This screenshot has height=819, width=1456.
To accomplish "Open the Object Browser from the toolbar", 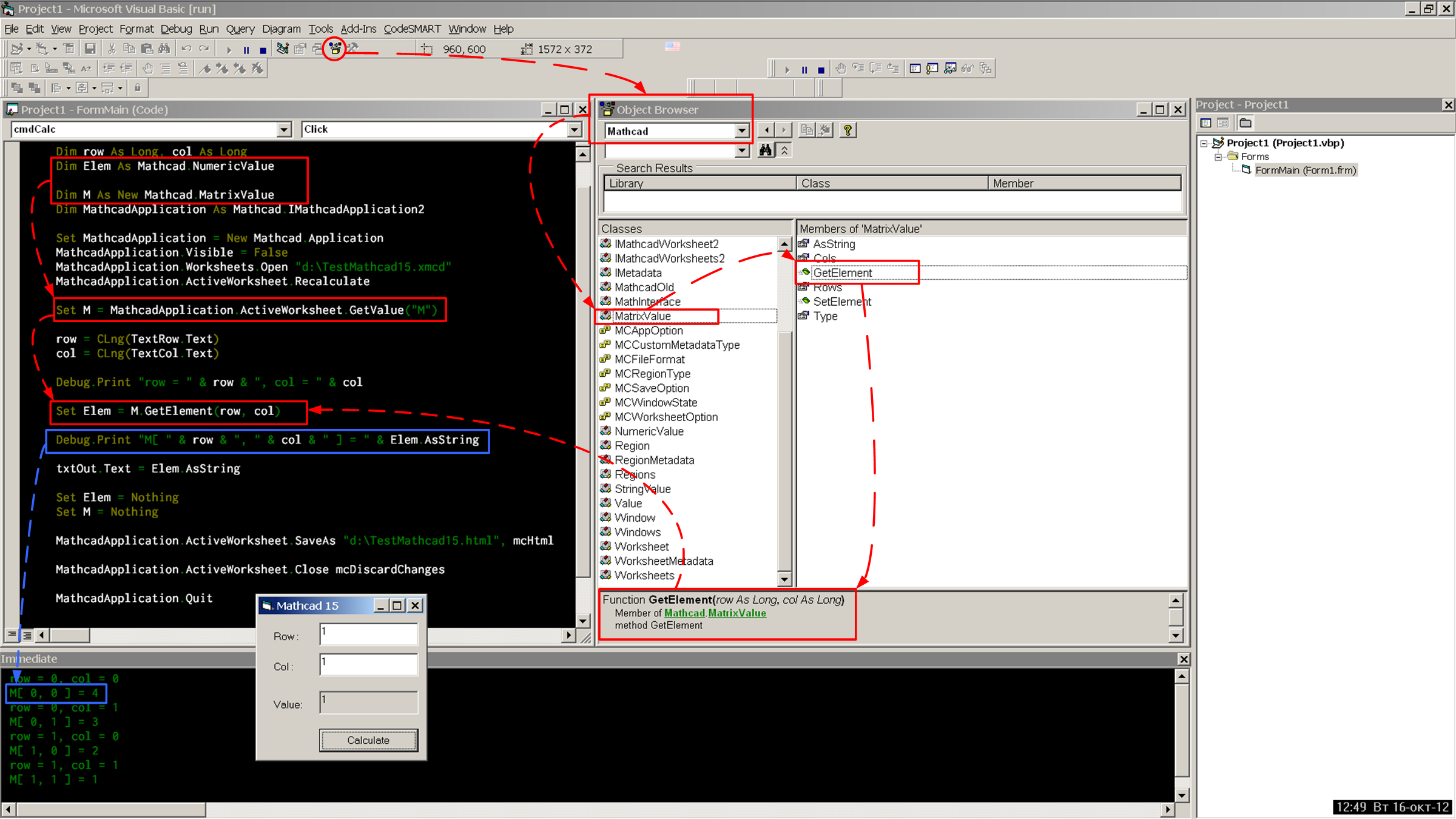I will pyautogui.click(x=335, y=49).
